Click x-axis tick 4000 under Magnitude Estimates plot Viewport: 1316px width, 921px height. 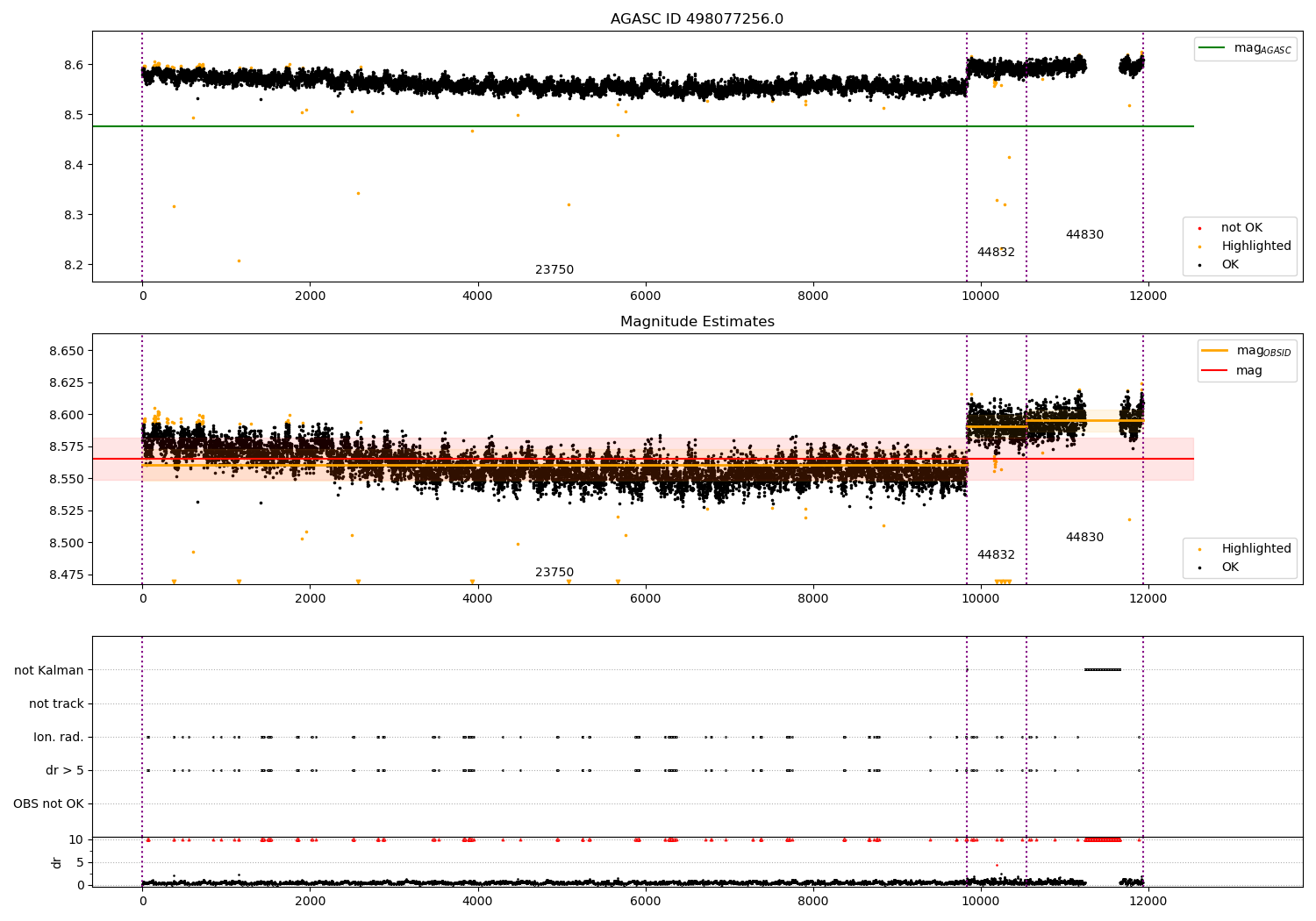(477, 598)
